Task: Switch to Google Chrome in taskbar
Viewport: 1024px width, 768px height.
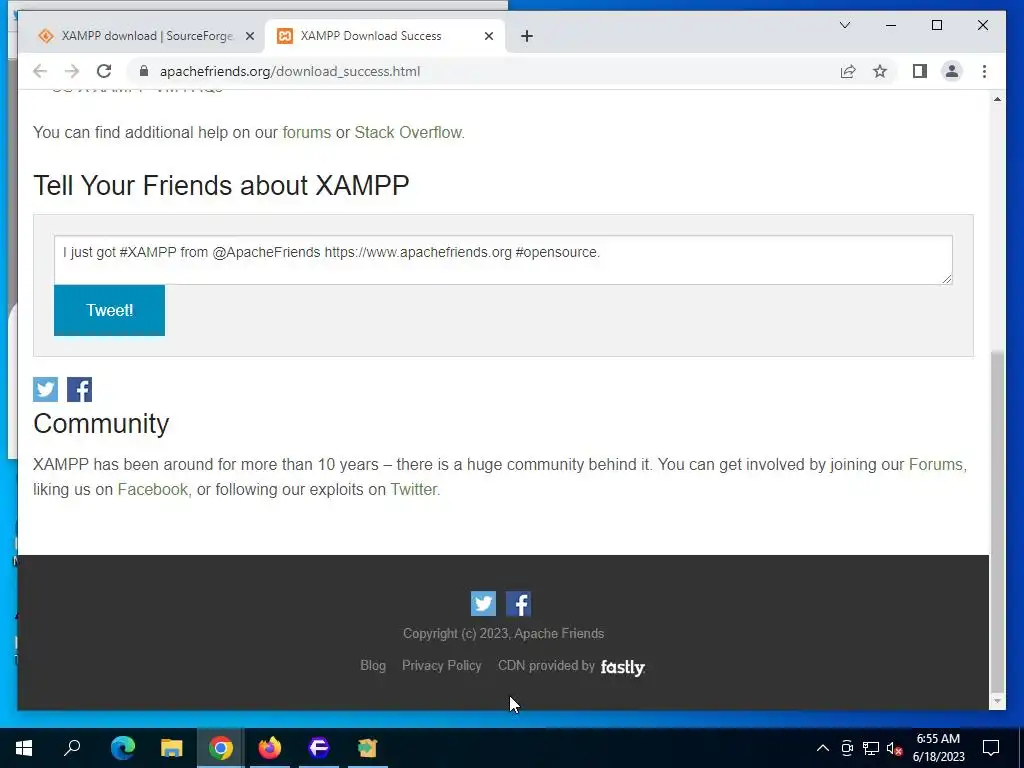Action: [x=221, y=748]
